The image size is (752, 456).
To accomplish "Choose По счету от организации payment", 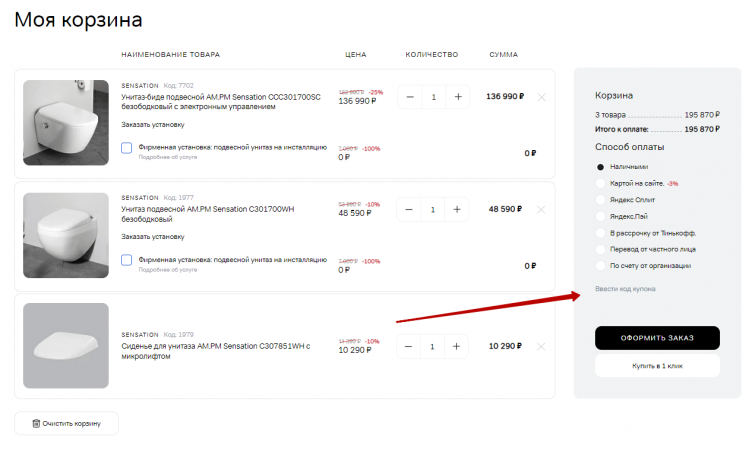I will tap(600, 266).
